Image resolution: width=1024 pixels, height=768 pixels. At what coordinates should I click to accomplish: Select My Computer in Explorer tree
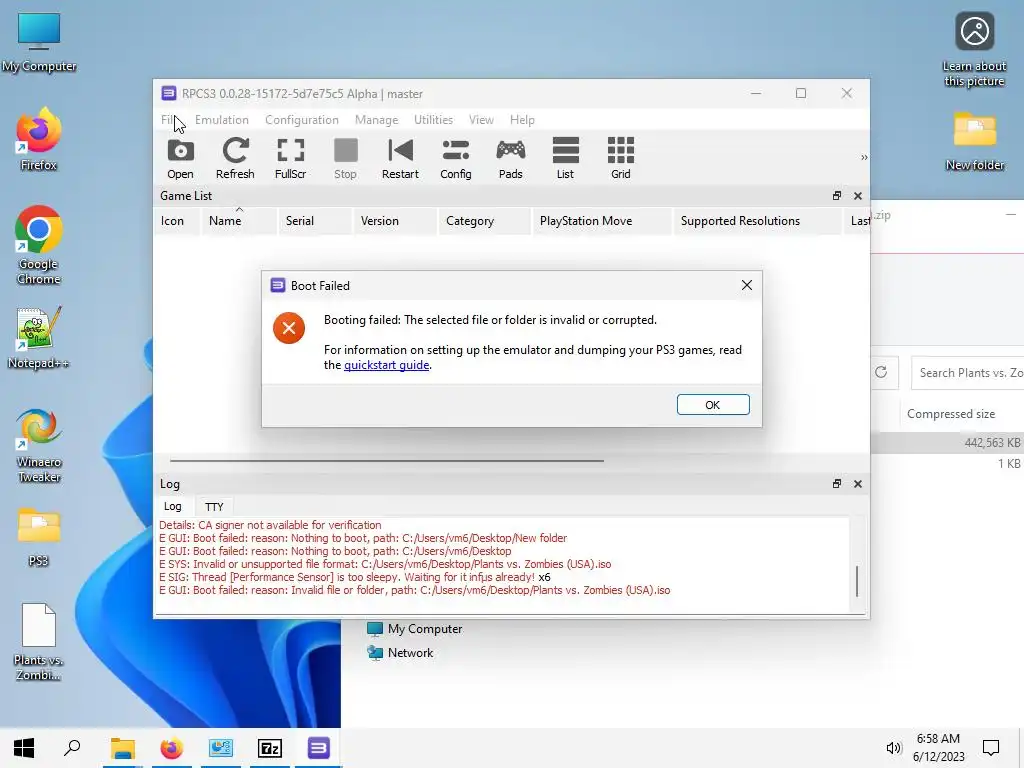[415, 629]
